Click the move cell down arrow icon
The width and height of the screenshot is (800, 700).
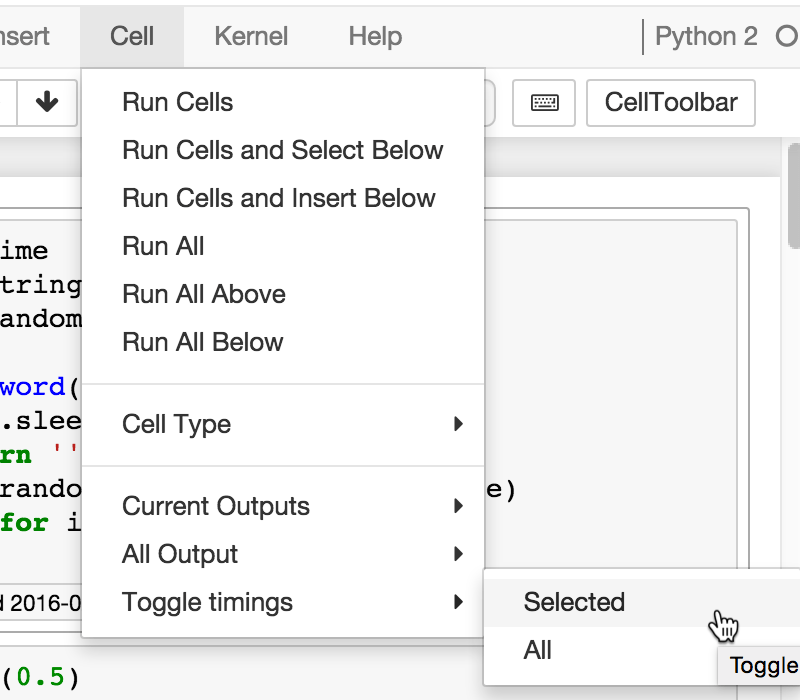[x=47, y=103]
